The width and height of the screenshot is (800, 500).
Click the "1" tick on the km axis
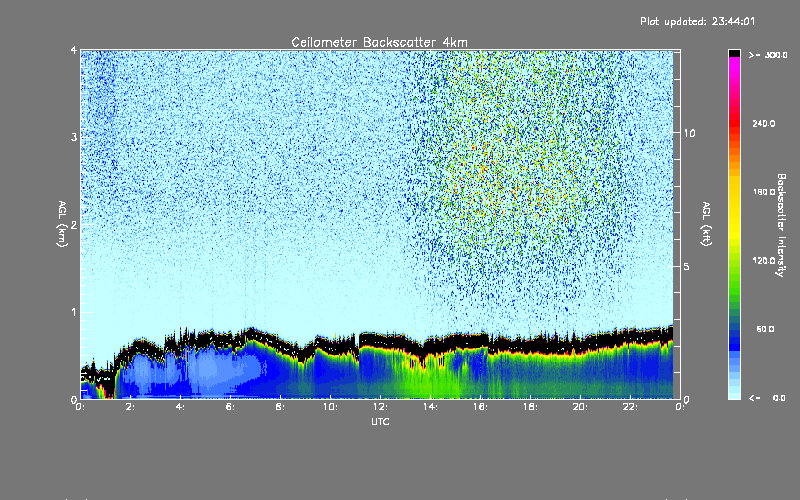pyautogui.click(x=74, y=312)
